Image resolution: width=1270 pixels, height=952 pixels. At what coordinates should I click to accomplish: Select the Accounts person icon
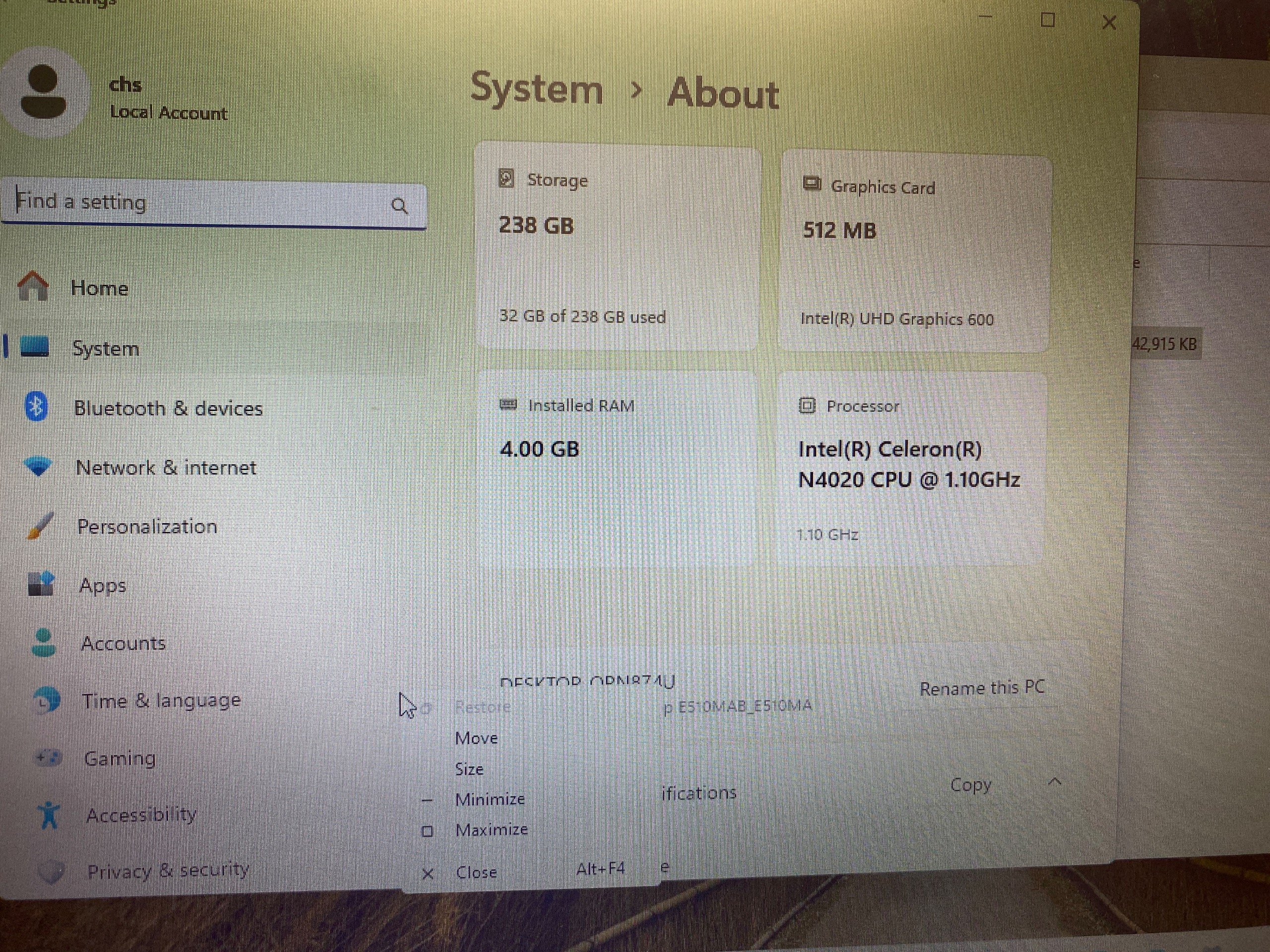44,642
